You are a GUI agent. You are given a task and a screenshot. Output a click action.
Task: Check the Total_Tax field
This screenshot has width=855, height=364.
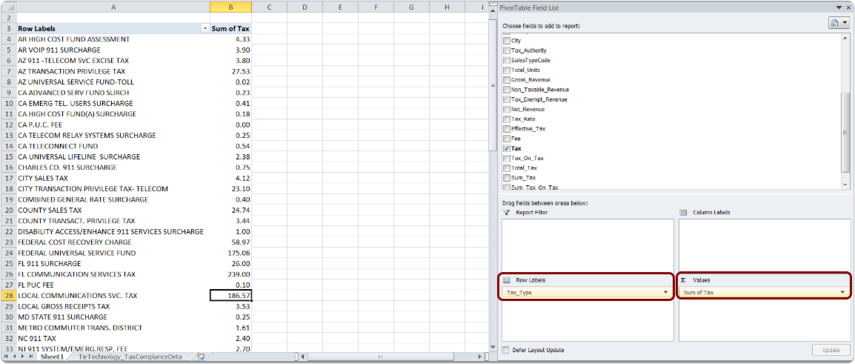click(507, 168)
